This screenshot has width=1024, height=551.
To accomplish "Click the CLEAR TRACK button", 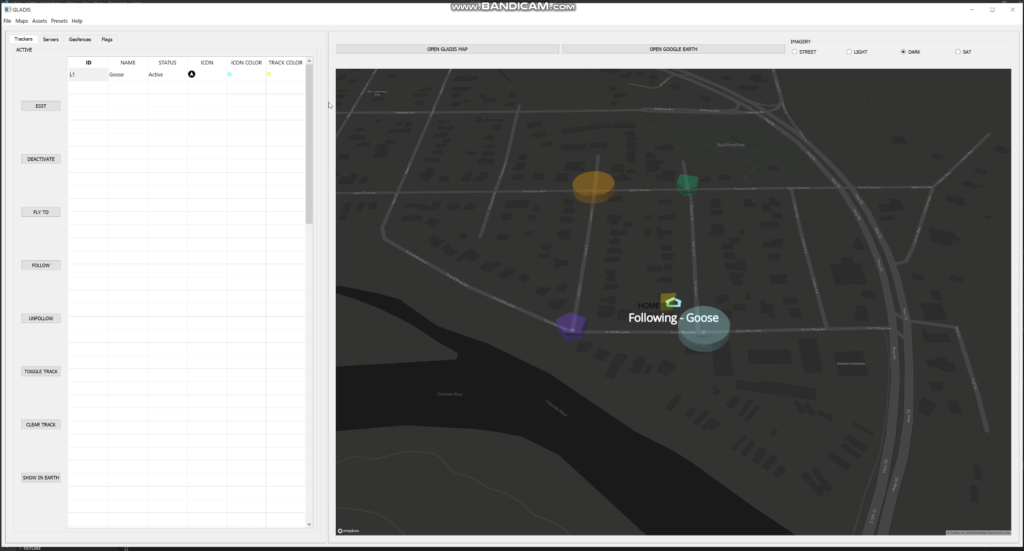I will click(40, 424).
